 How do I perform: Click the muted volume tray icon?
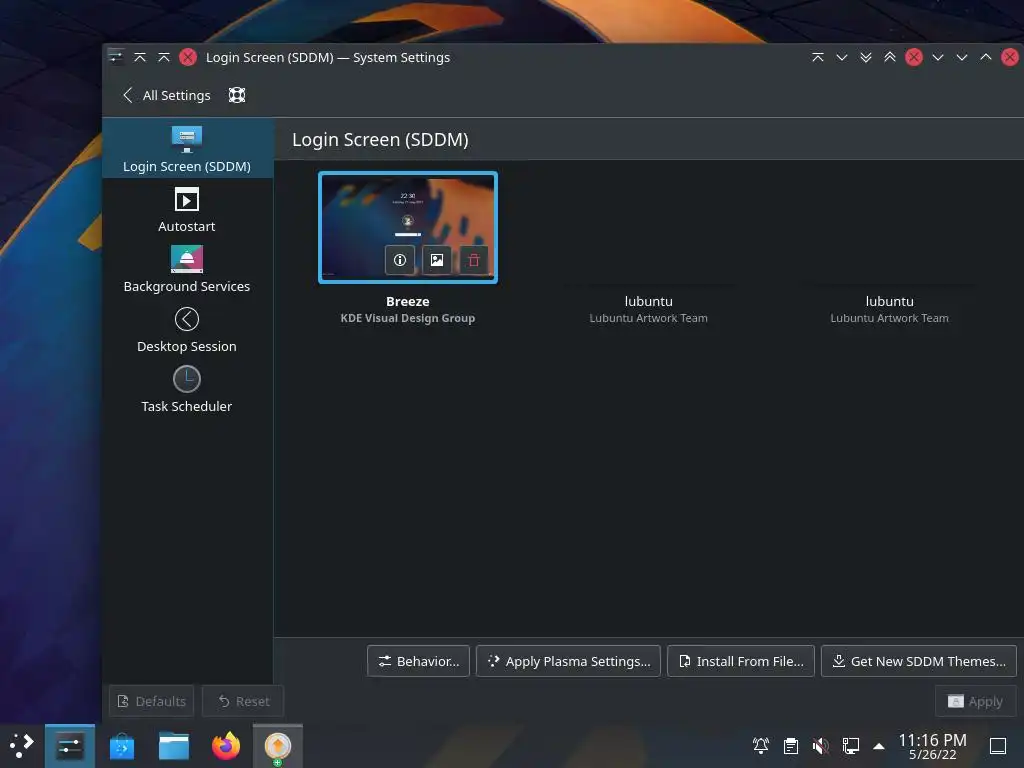821,745
